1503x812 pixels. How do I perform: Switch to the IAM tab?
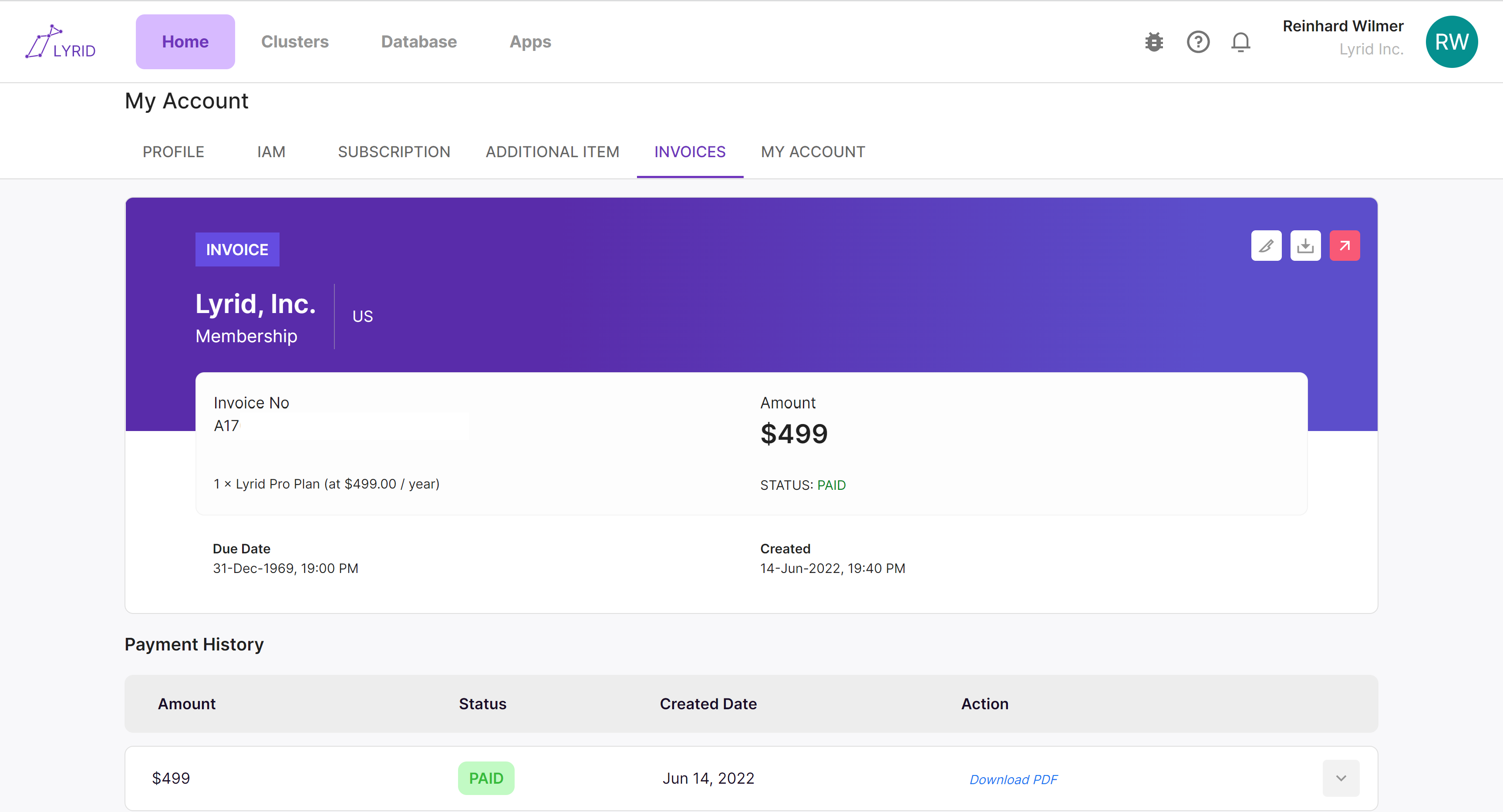(271, 152)
